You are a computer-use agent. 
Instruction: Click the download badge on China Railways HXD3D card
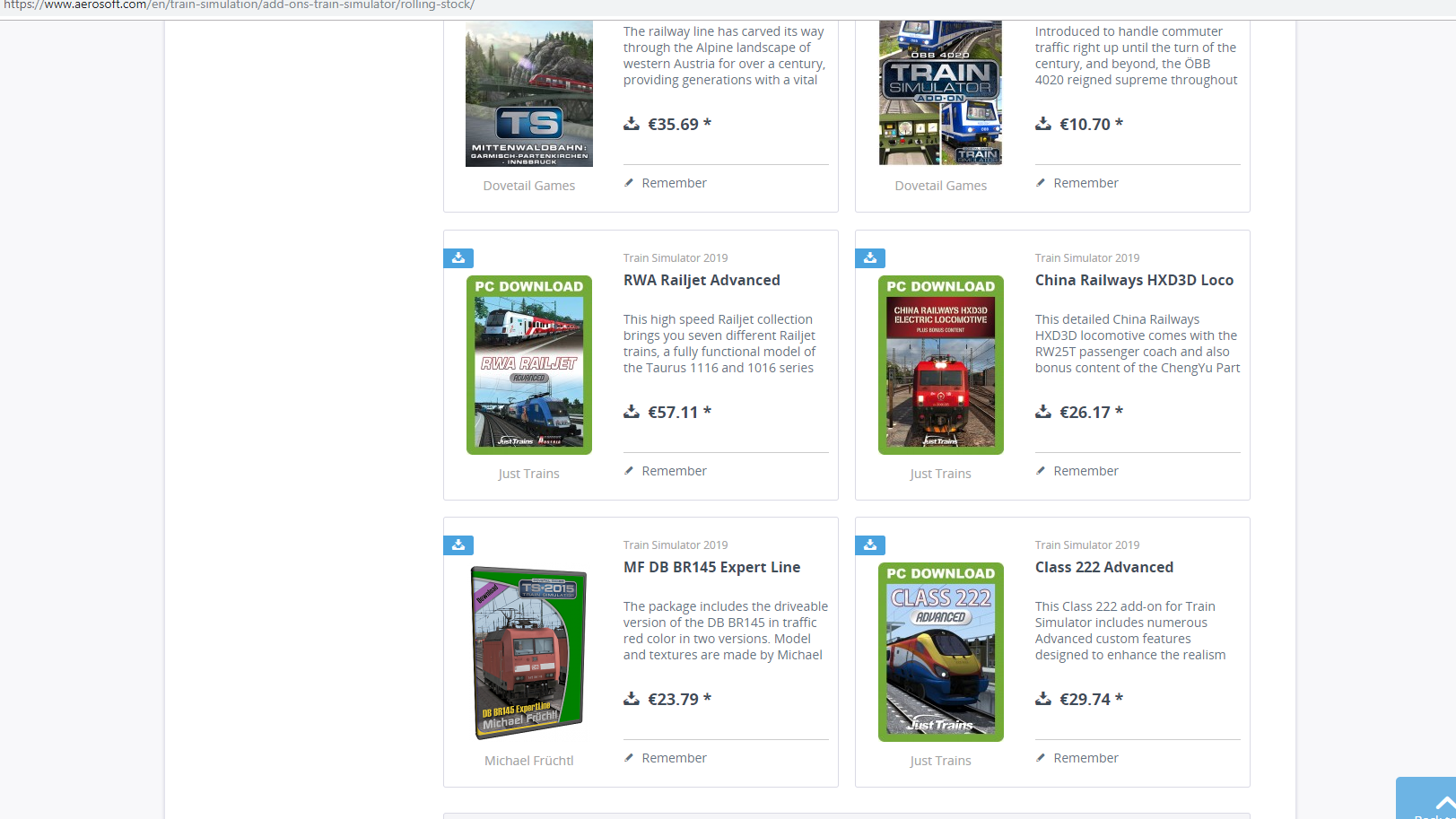(x=870, y=257)
